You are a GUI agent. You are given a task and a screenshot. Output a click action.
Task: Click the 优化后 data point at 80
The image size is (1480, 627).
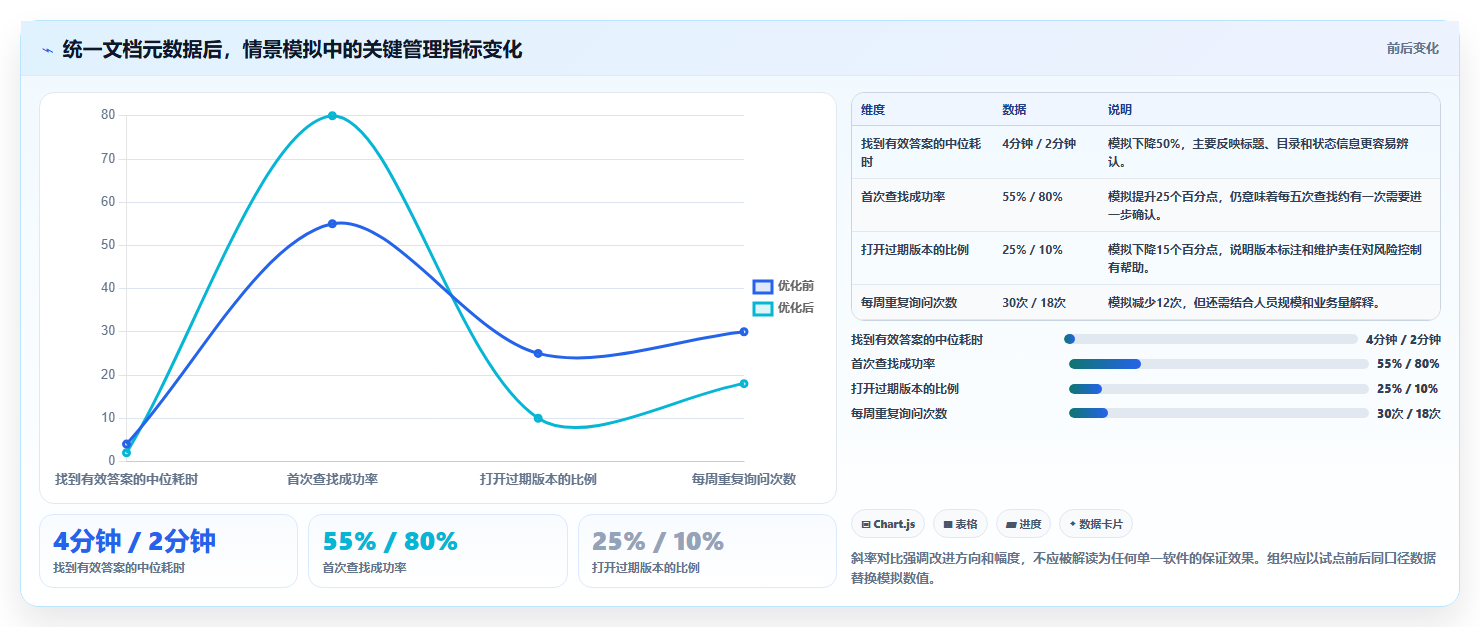click(x=332, y=116)
